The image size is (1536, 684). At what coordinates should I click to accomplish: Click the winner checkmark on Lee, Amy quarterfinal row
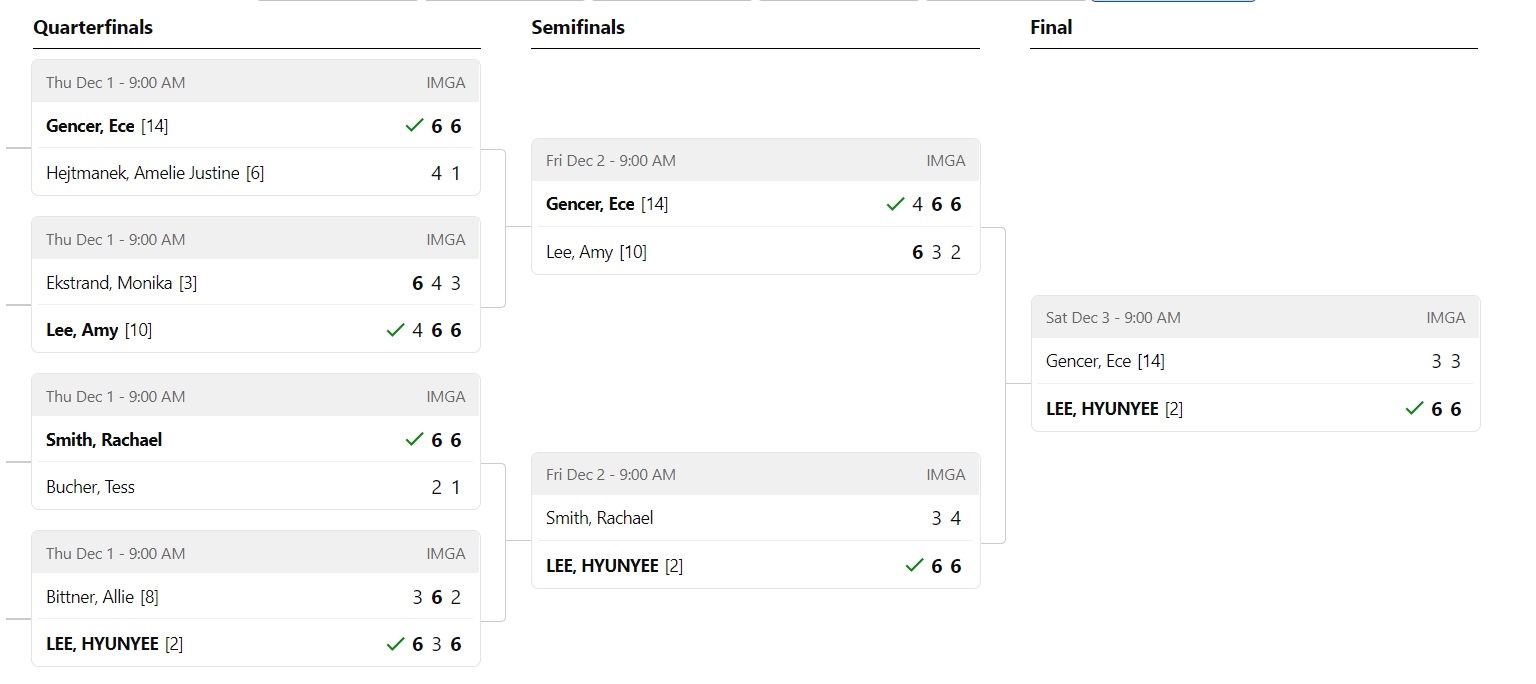pos(395,330)
